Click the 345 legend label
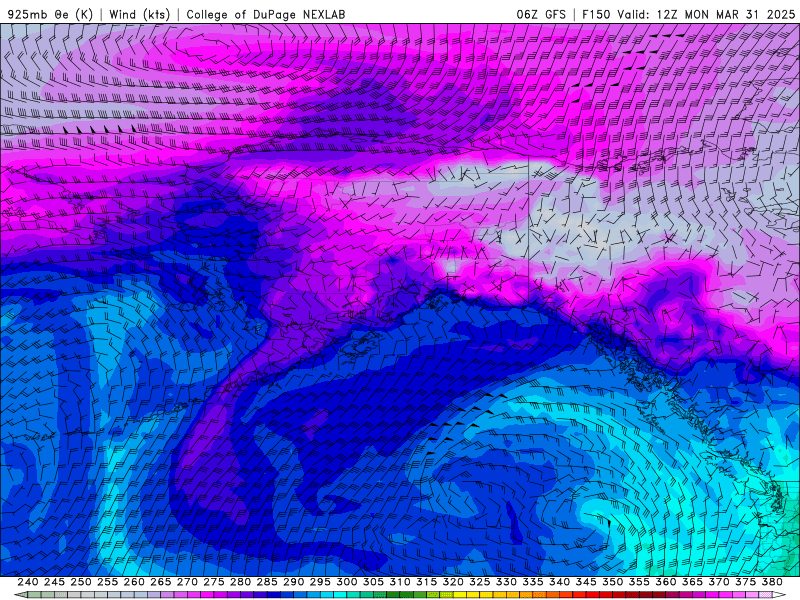 (x=586, y=582)
